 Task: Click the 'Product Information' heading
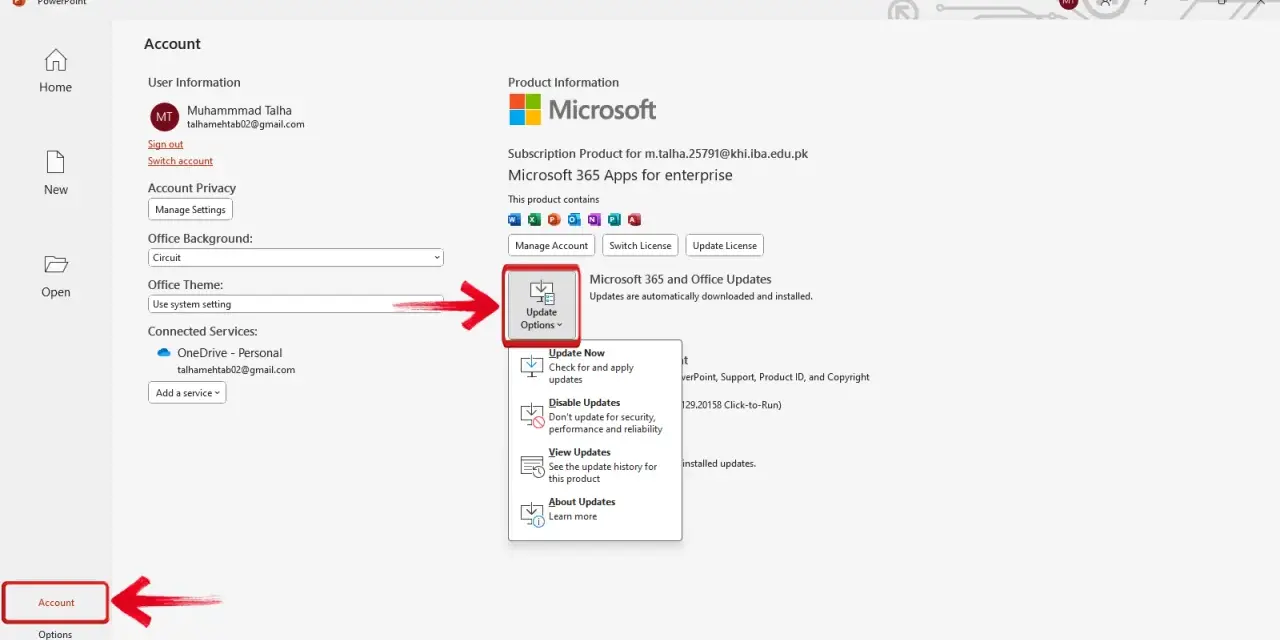[563, 82]
